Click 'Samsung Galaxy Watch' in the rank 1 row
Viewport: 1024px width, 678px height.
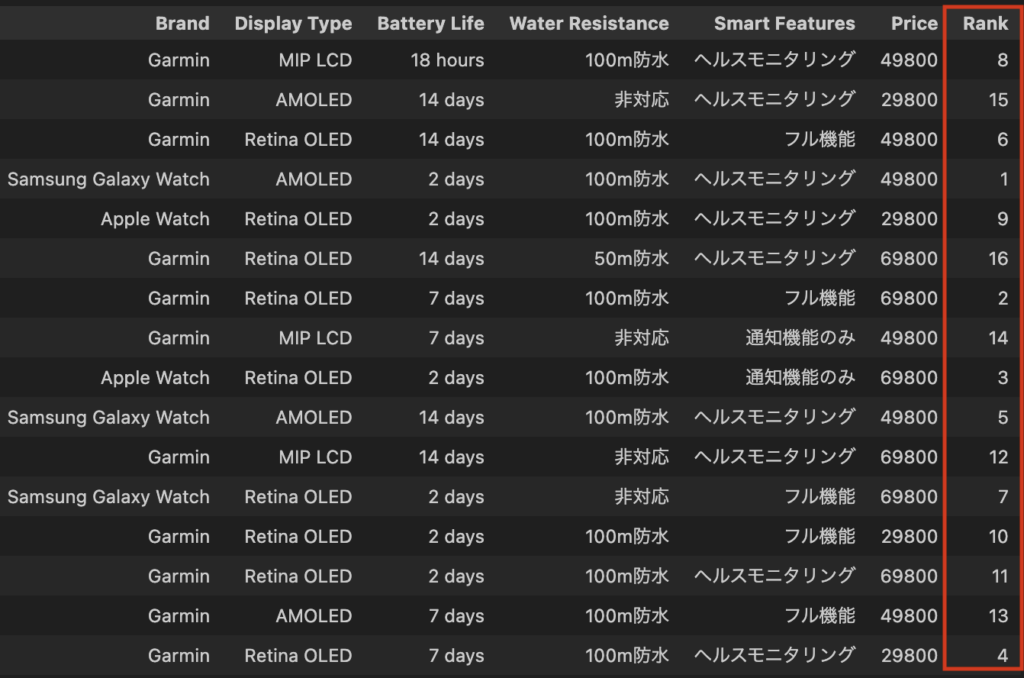click(108, 179)
